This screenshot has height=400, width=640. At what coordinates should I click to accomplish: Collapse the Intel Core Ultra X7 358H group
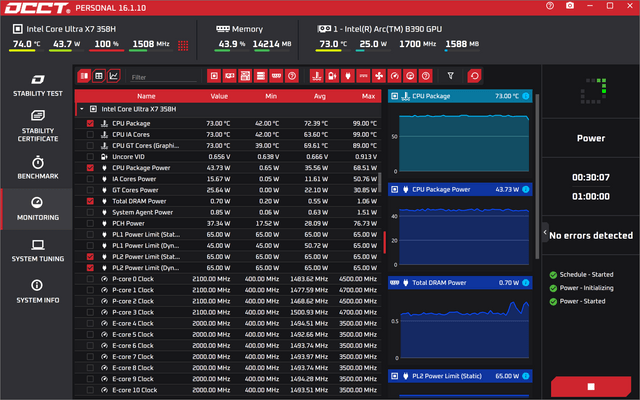pyautogui.click(x=82, y=109)
